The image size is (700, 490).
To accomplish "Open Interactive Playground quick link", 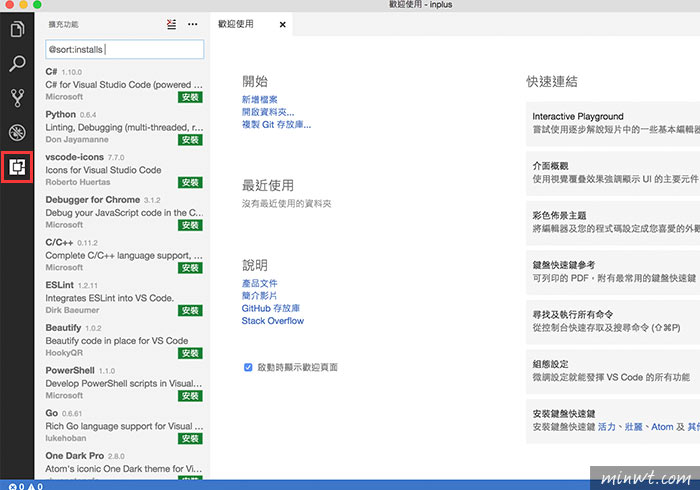I will coord(613,123).
